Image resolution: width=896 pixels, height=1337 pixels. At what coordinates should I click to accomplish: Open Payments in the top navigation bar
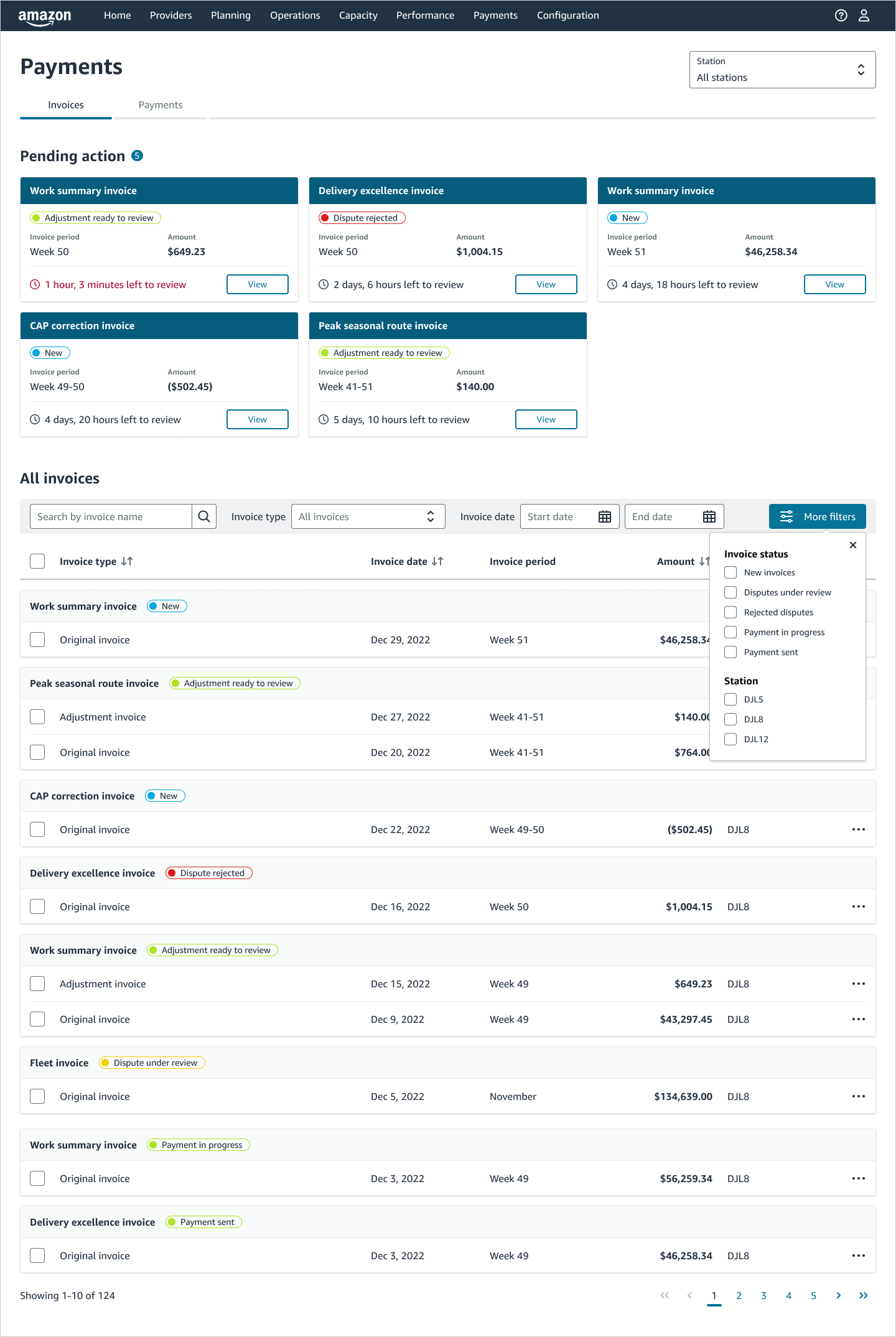coord(495,16)
